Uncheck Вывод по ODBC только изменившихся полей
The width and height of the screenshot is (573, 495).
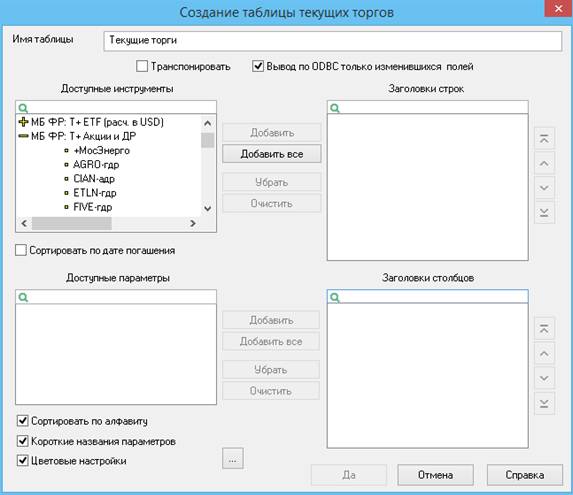(x=258, y=66)
